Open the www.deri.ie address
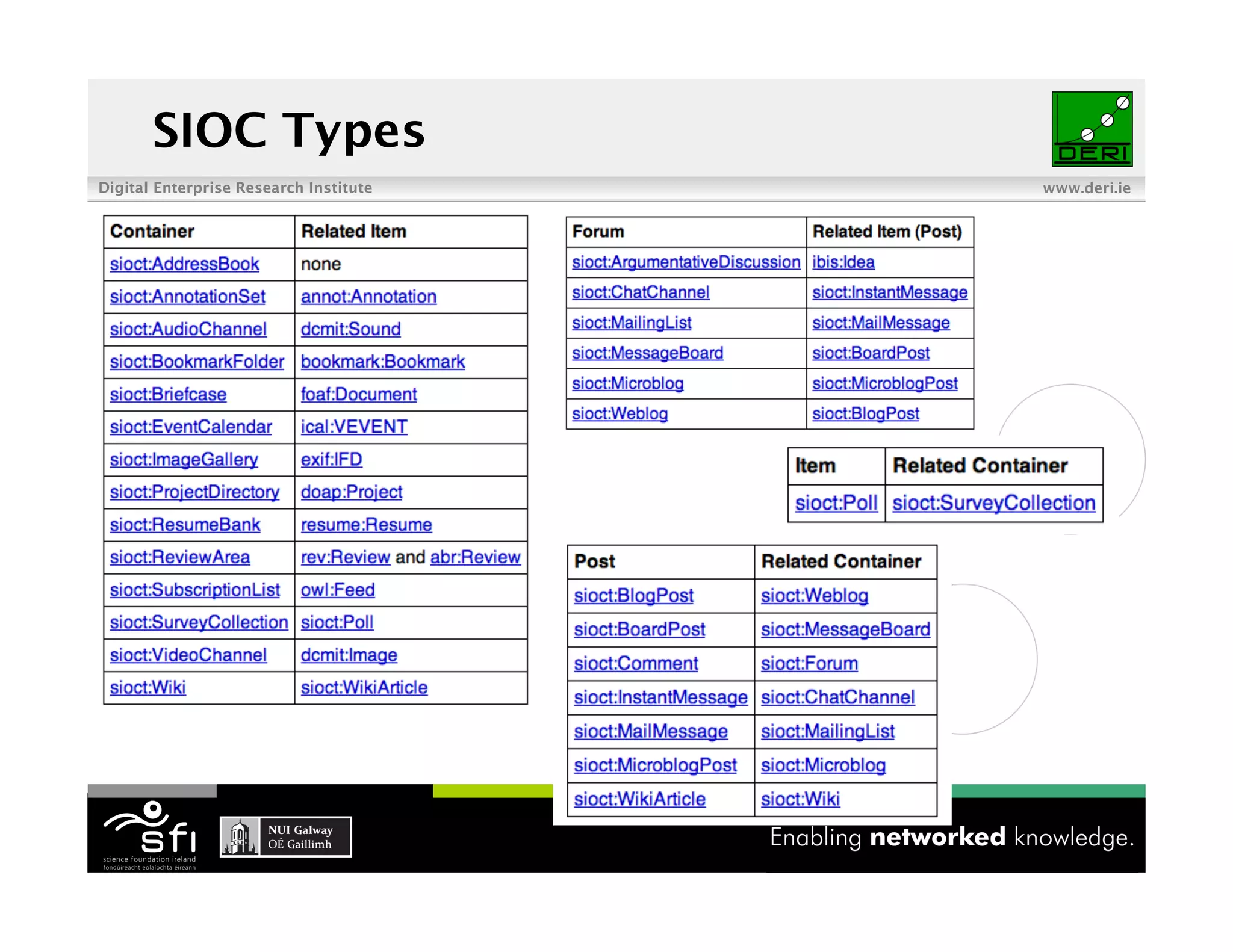Viewport: 1233px width, 952px height. (x=1086, y=188)
